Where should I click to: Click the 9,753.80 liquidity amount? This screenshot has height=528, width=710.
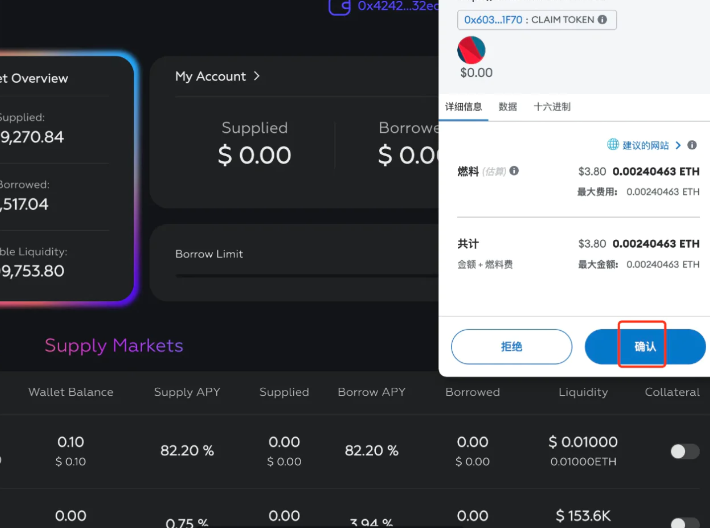pos(32,271)
